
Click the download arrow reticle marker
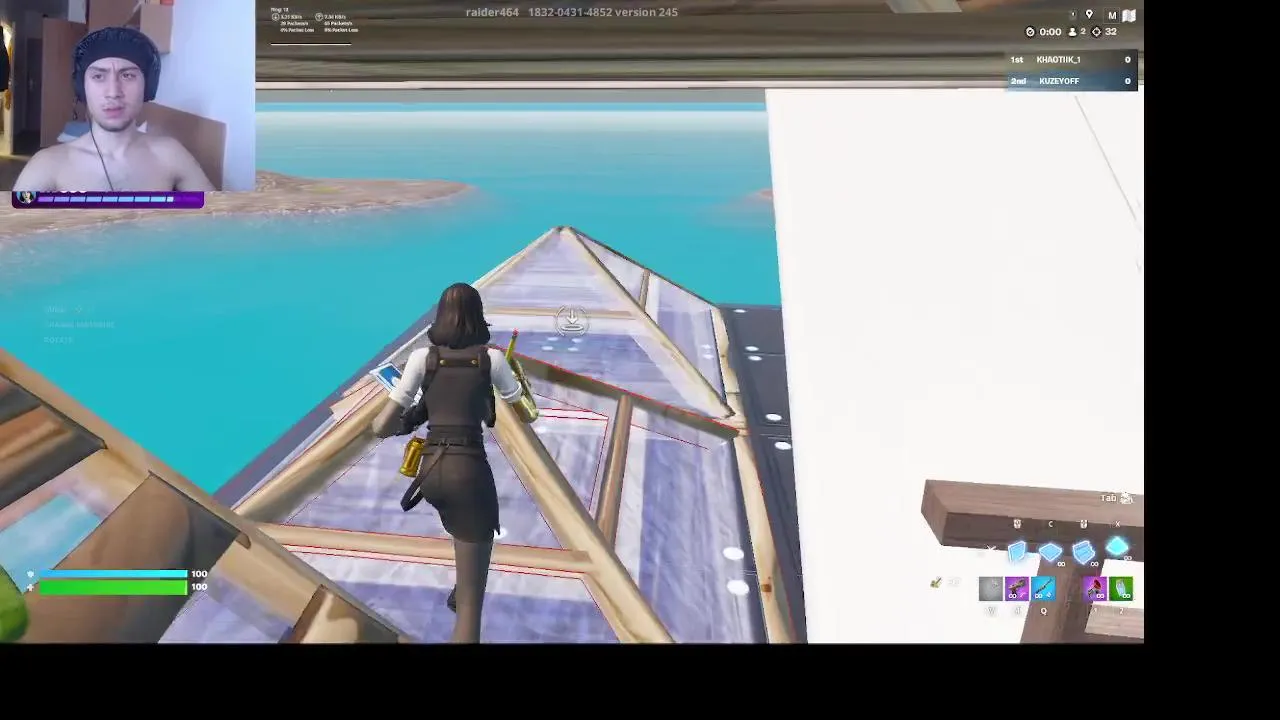[x=572, y=319]
